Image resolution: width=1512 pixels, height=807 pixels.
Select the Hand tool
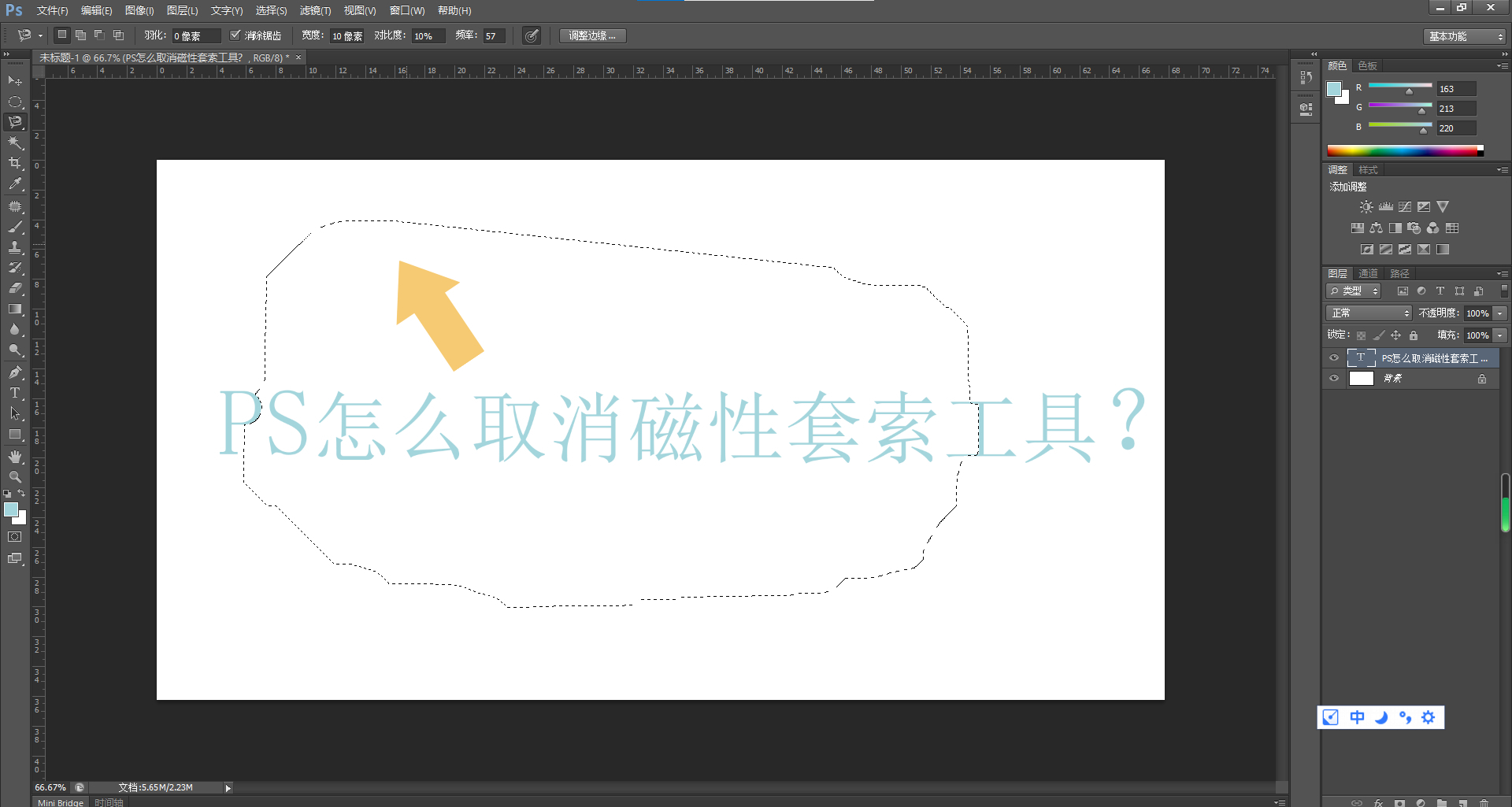tap(15, 455)
